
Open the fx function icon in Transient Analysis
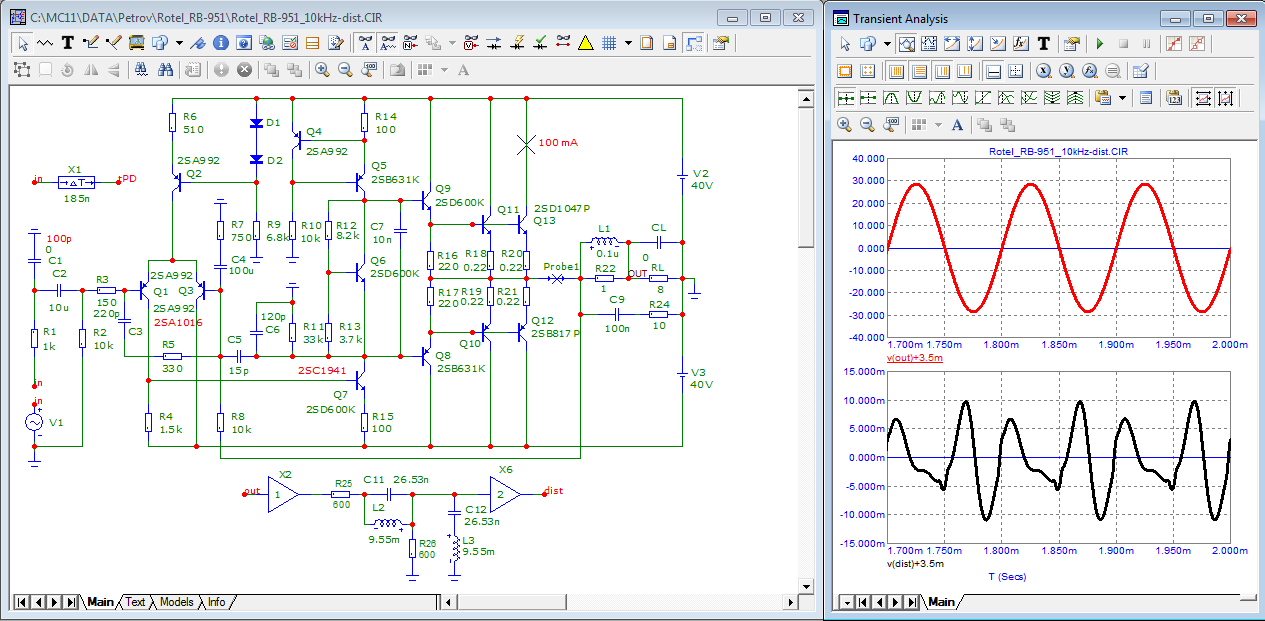tap(1021, 44)
